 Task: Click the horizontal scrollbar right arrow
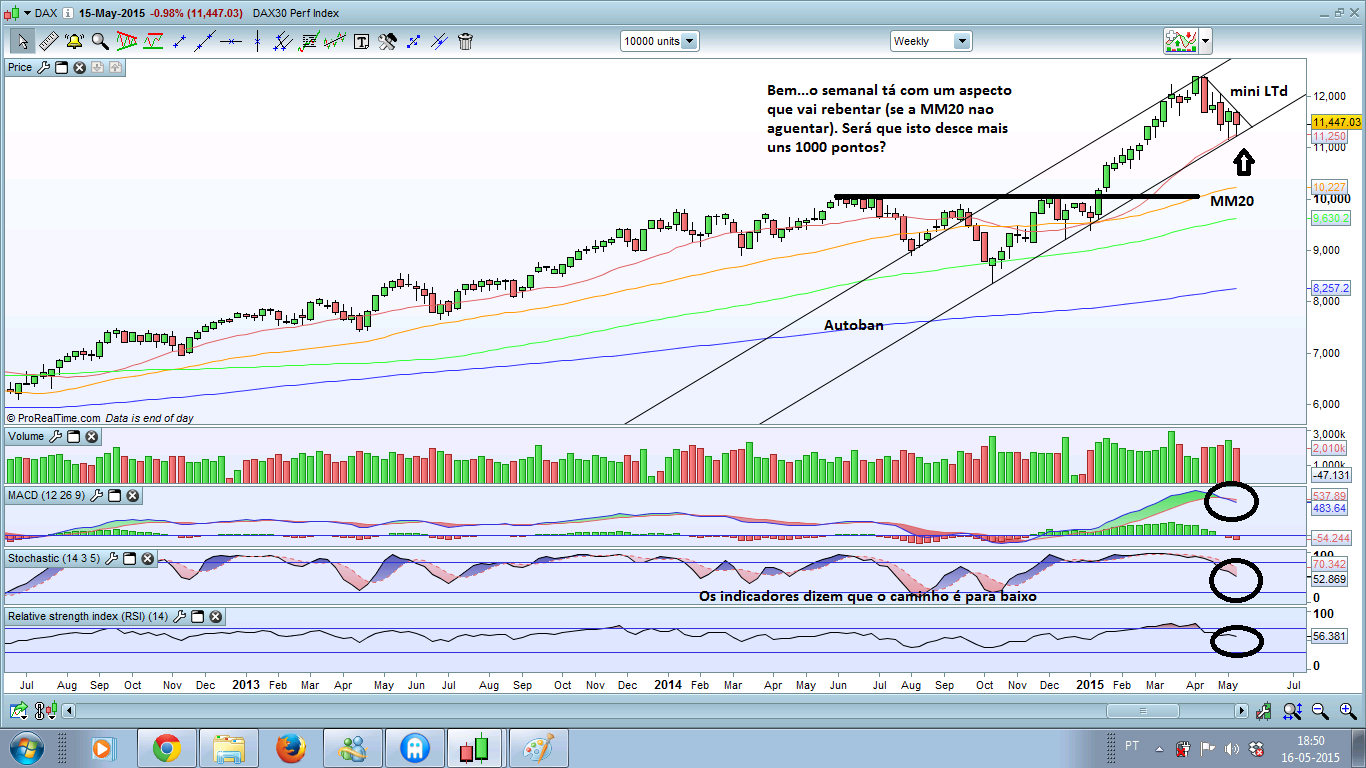[x=1241, y=710]
